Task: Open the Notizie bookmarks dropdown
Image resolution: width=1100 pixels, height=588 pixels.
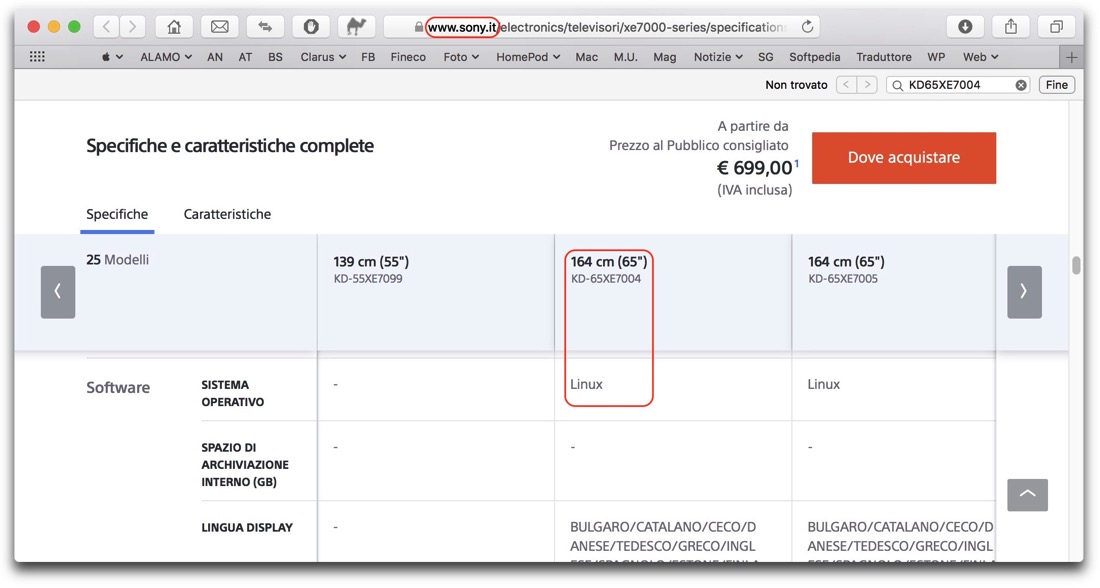Action: [x=718, y=57]
